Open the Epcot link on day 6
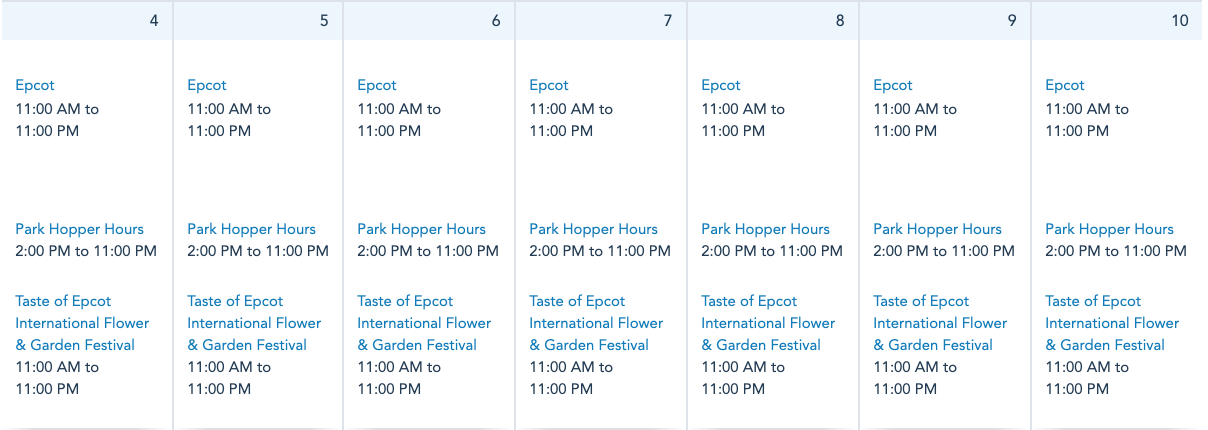 pos(377,85)
